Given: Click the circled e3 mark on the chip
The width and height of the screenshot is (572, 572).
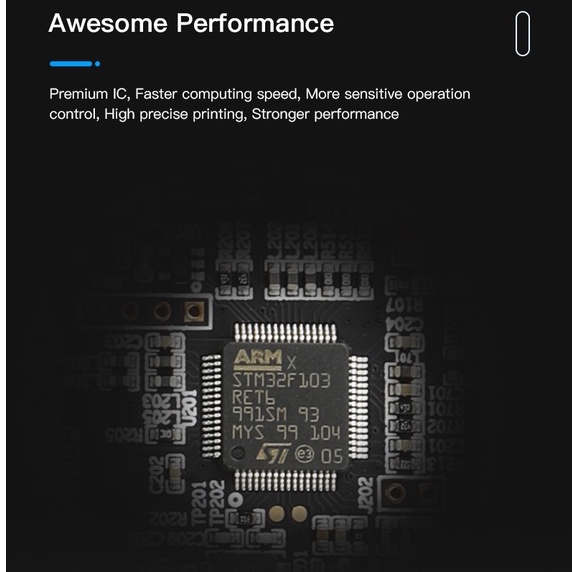Looking at the screenshot, I should click(x=304, y=454).
